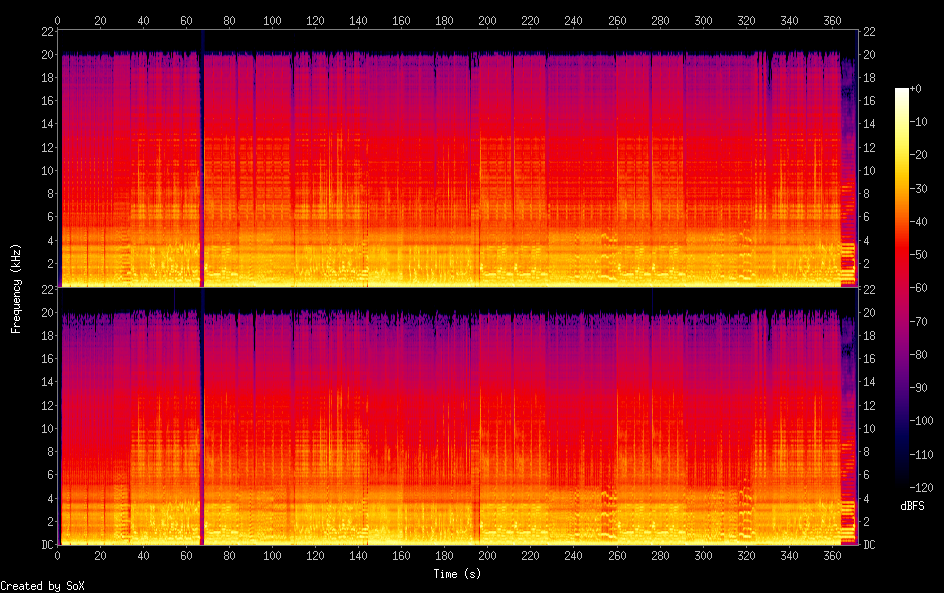Click the '-10' color scale value

tap(918, 122)
